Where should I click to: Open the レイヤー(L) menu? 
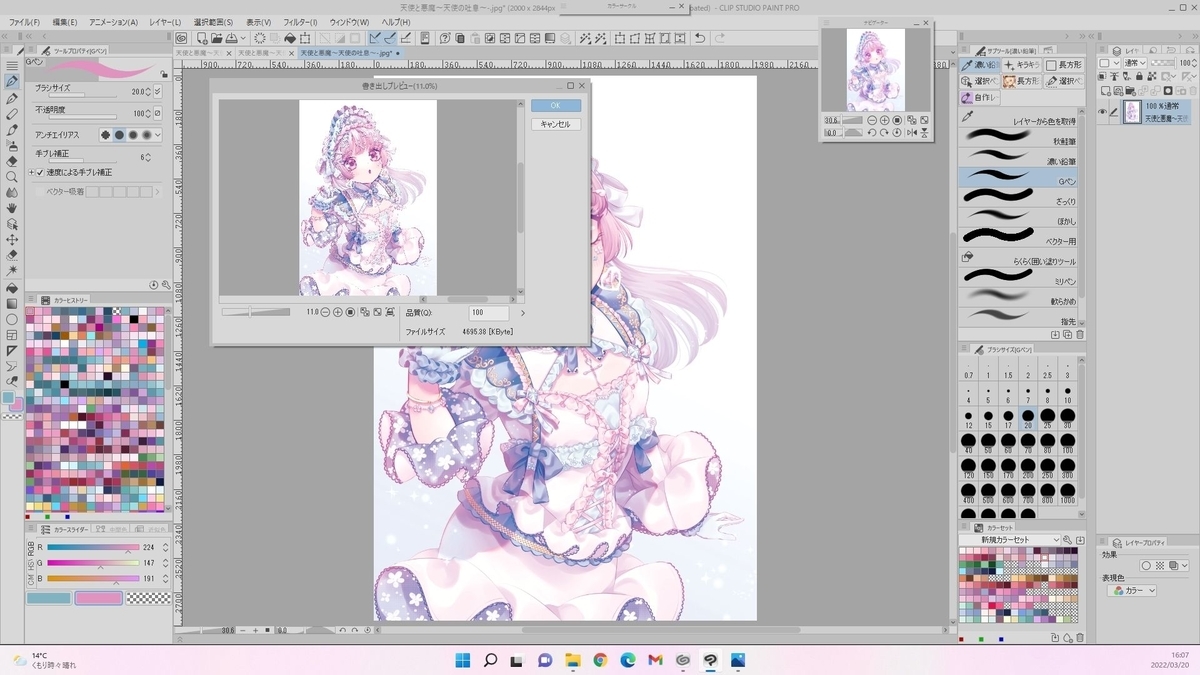tap(164, 22)
